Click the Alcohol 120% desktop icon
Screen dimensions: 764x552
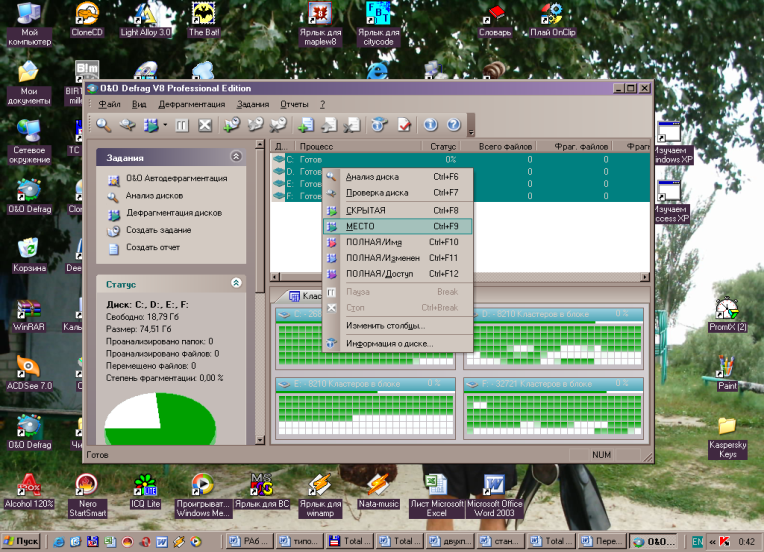29,491
